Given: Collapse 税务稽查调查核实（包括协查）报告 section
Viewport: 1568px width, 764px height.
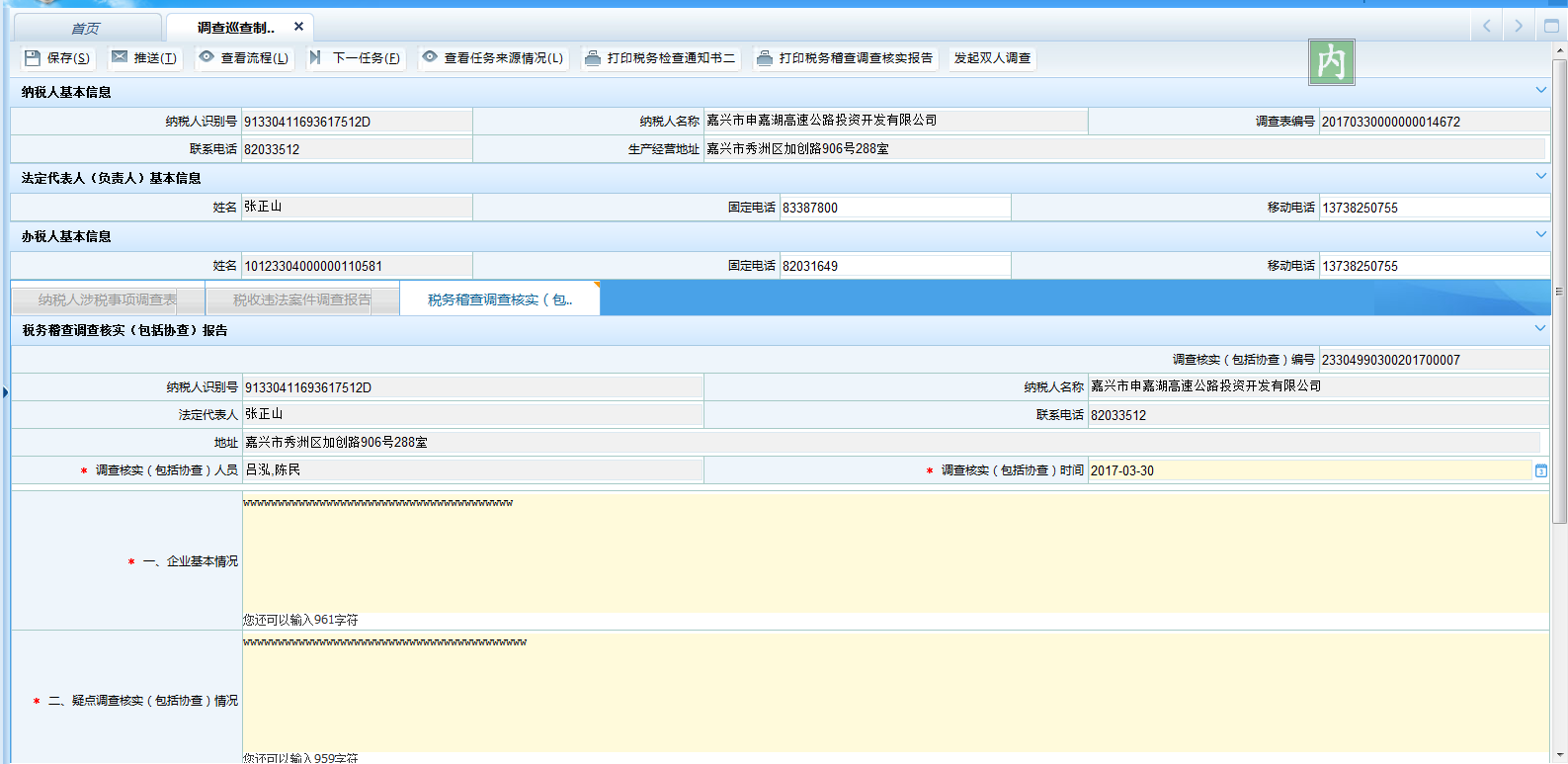Looking at the screenshot, I should 1540,329.
